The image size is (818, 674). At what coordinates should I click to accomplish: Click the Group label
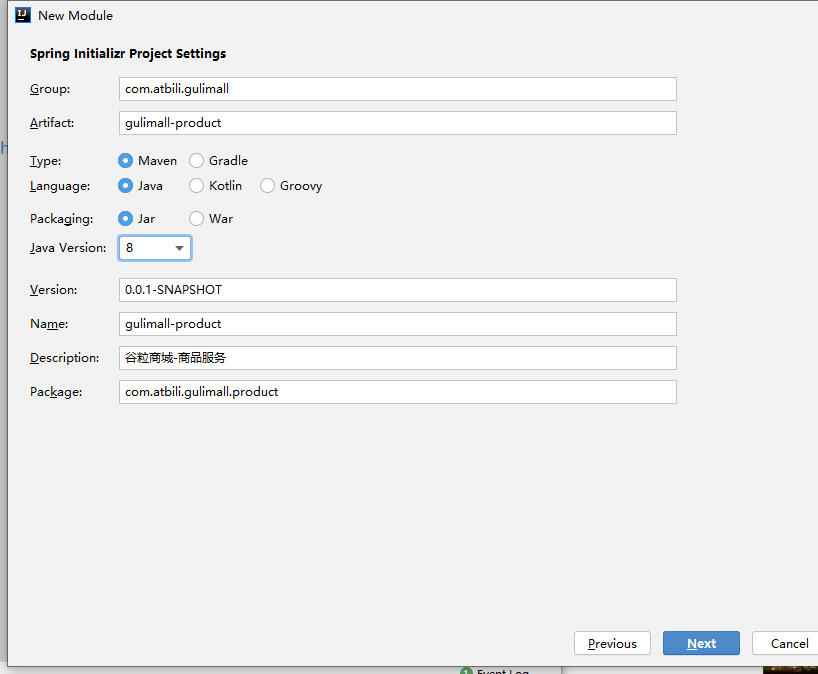click(50, 89)
